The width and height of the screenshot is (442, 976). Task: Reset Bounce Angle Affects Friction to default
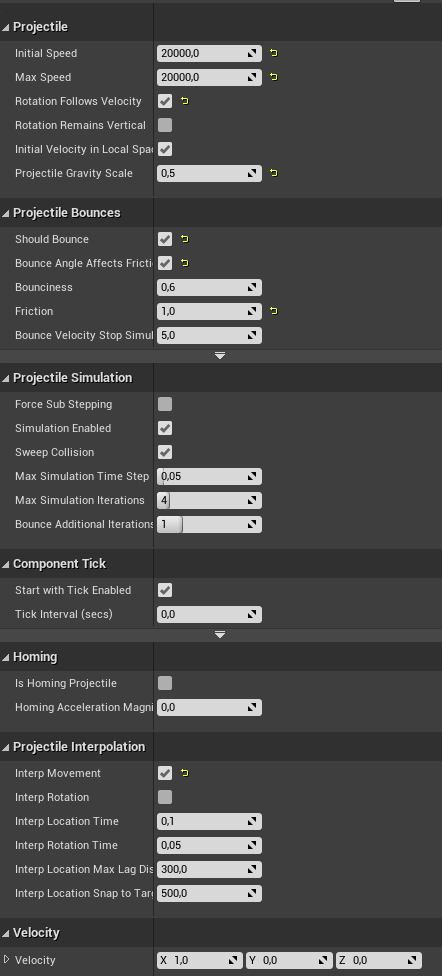[184, 263]
